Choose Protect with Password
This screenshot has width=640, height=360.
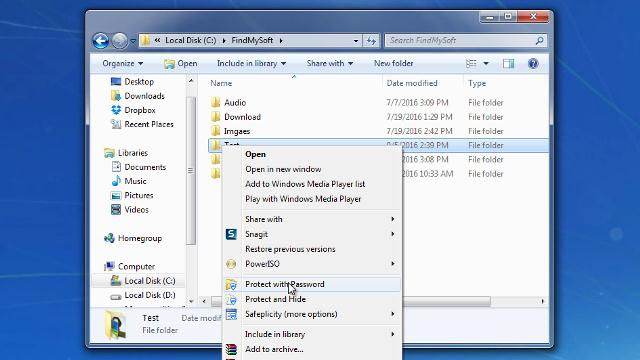tap(312, 284)
